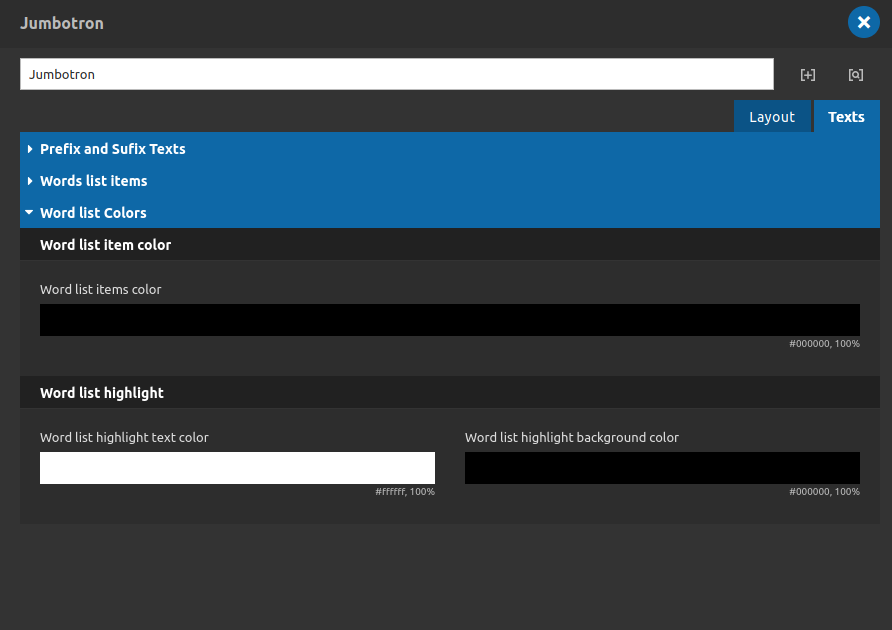Click the #000000, 100% value under highlight background
The image size is (892, 630).
tap(824, 492)
